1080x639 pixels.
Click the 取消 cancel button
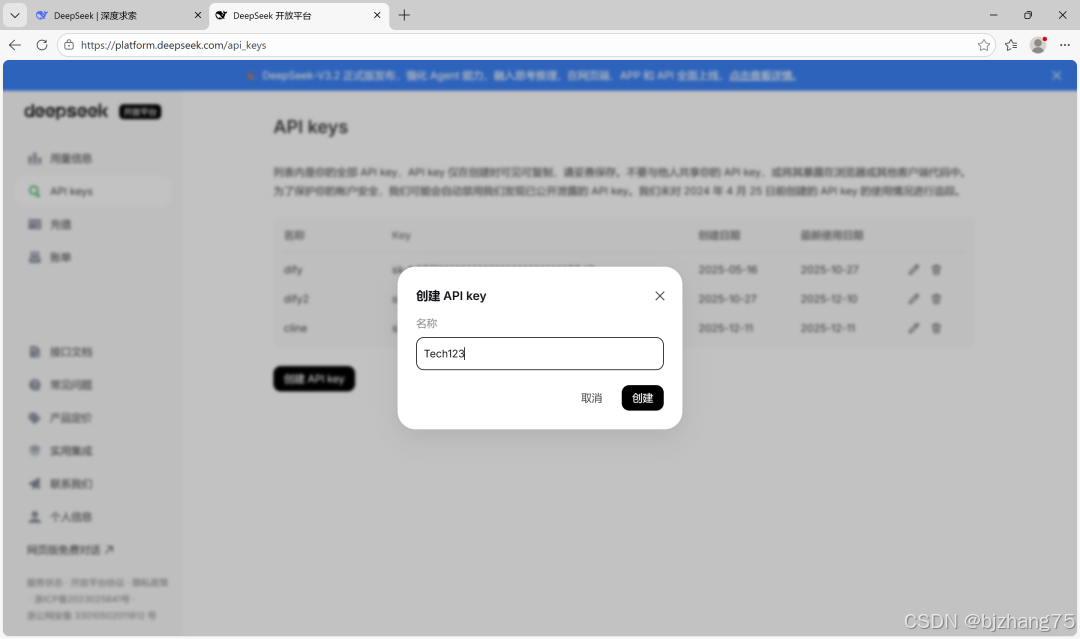click(x=591, y=398)
